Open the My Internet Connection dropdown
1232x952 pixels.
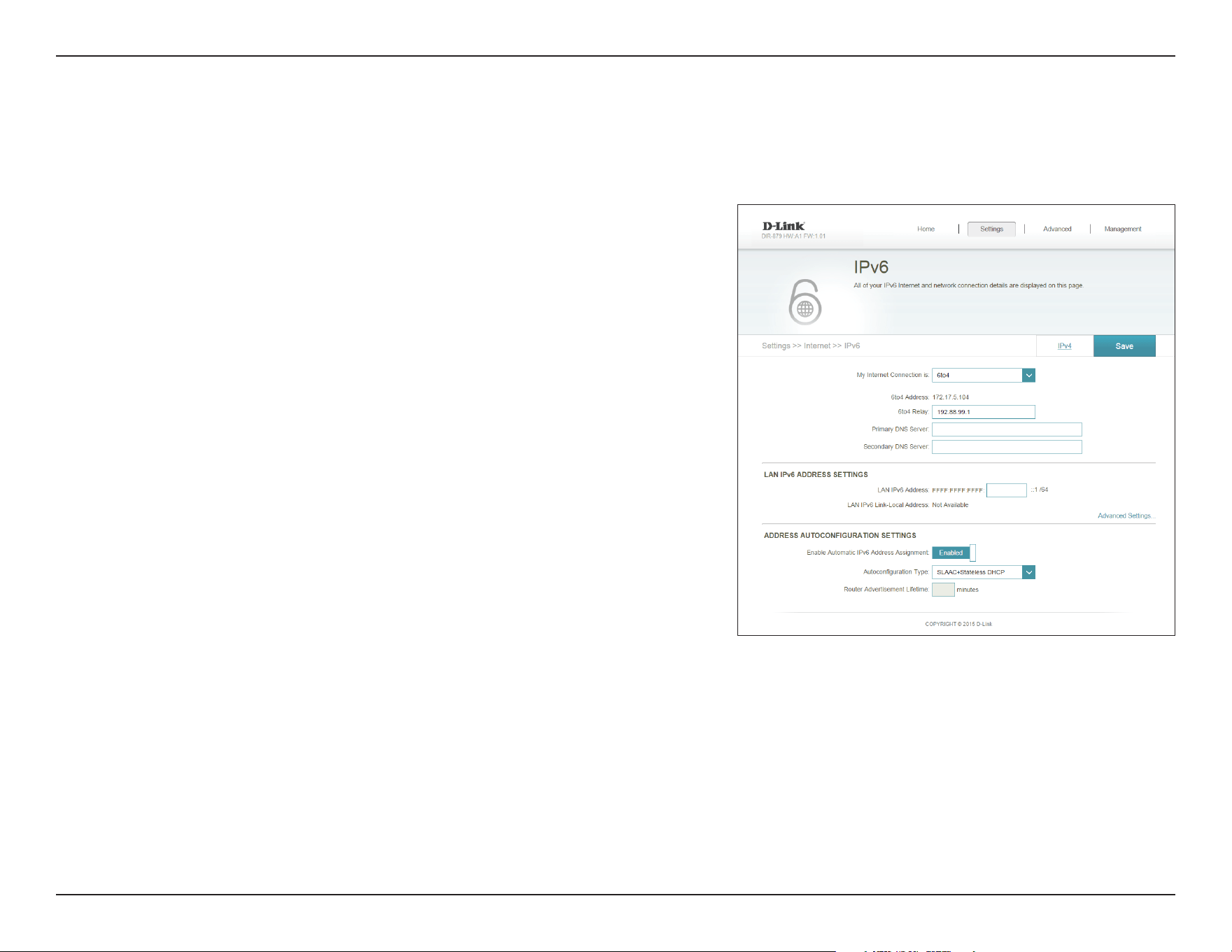pos(984,376)
